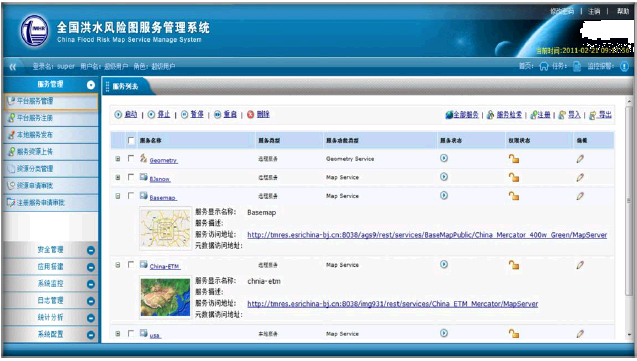Screen dimensions: 637x361
Task: Collapse the sidebar with the double-arrow icon
Action: (x=13, y=67)
